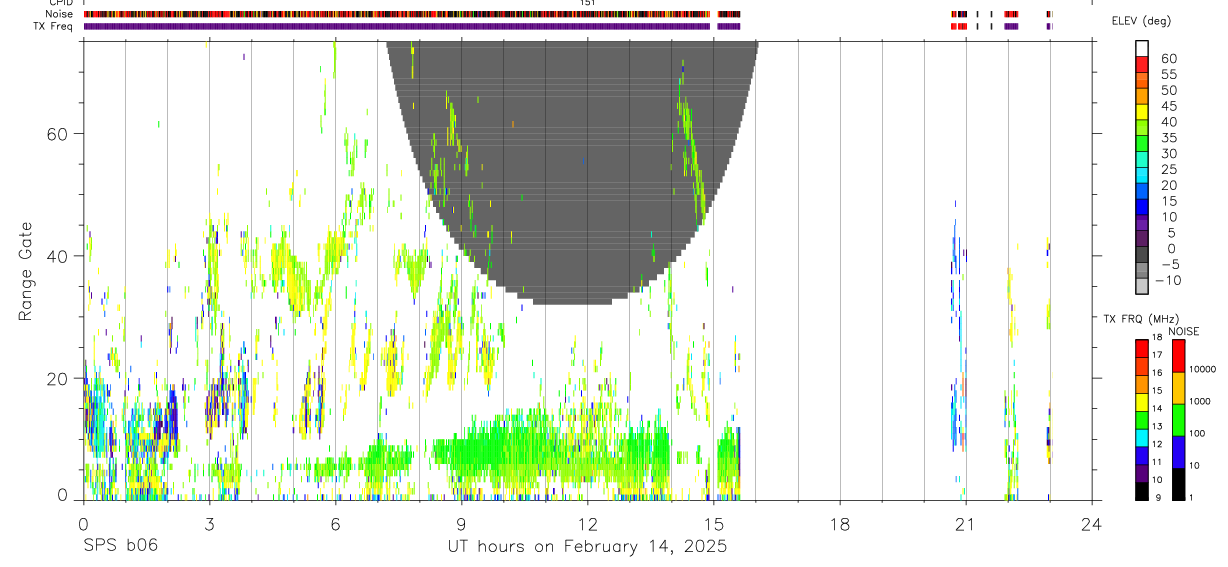
Task: Click the '10000' label on the NOISE bar
Action: click(1203, 369)
